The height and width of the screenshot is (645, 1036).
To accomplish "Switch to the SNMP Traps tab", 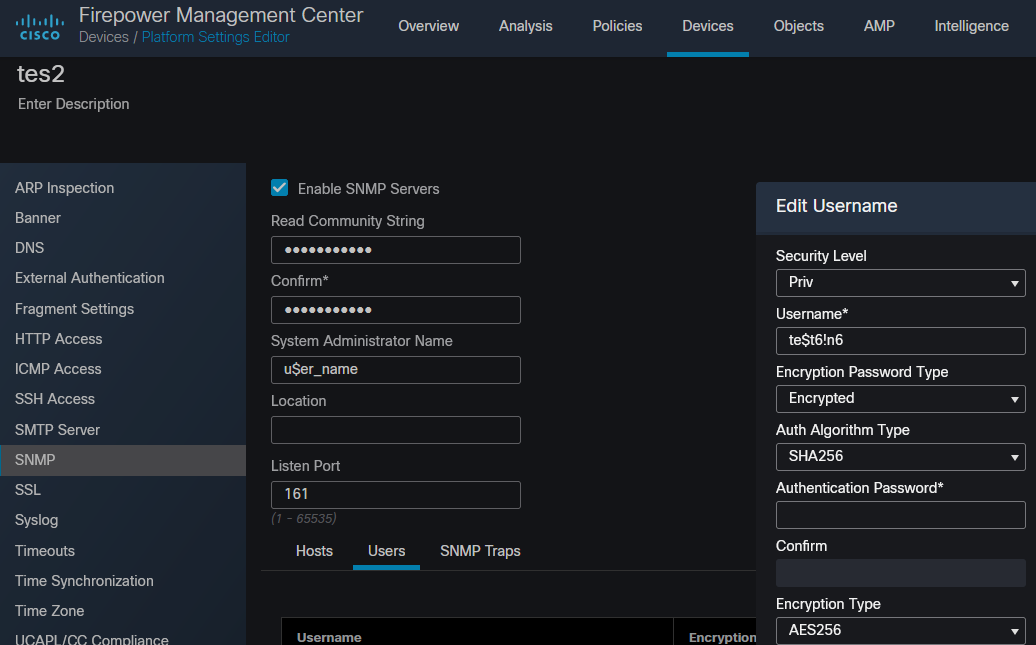I will pos(480,551).
